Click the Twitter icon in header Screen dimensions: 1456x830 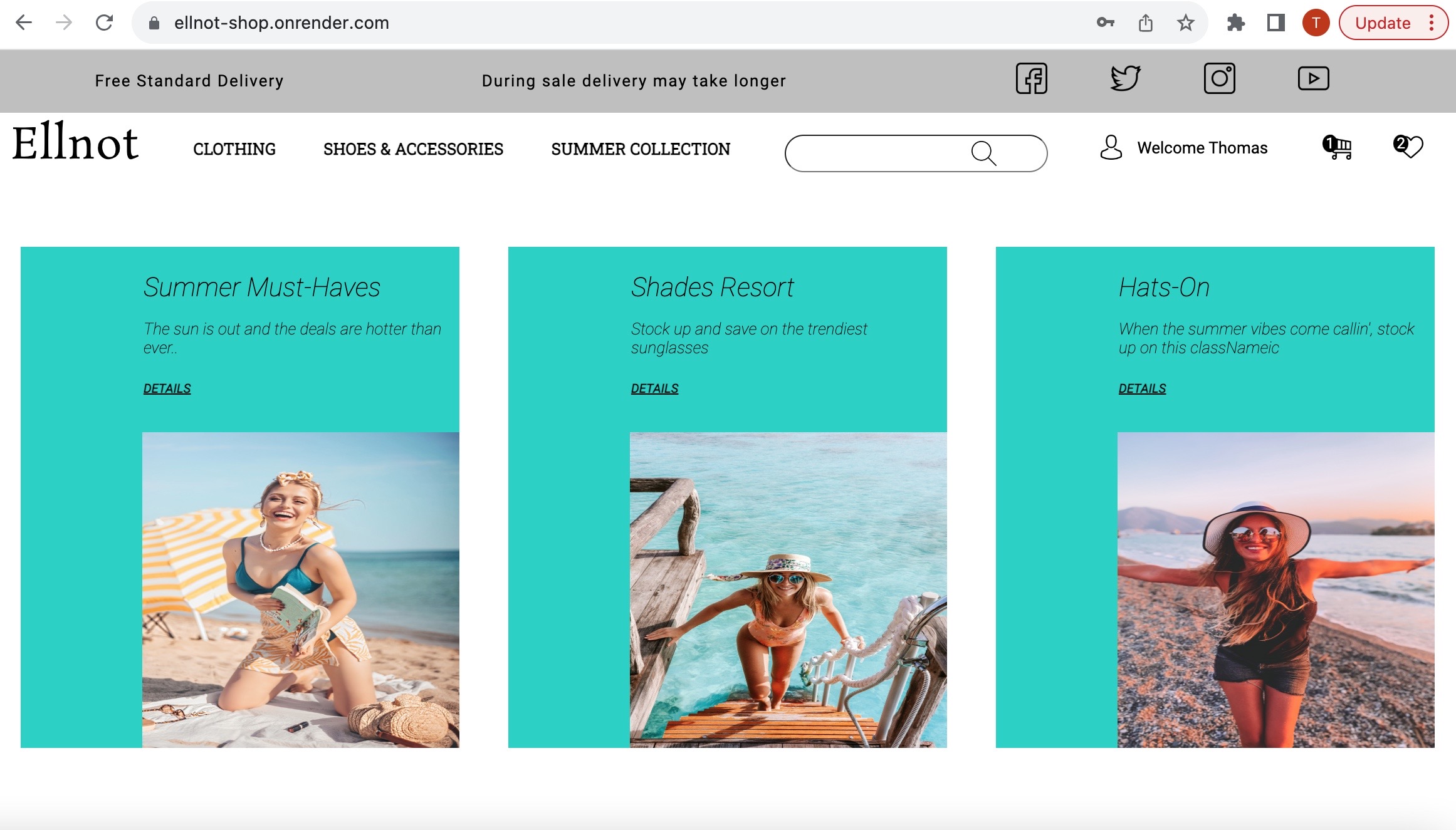pyautogui.click(x=1124, y=79)
